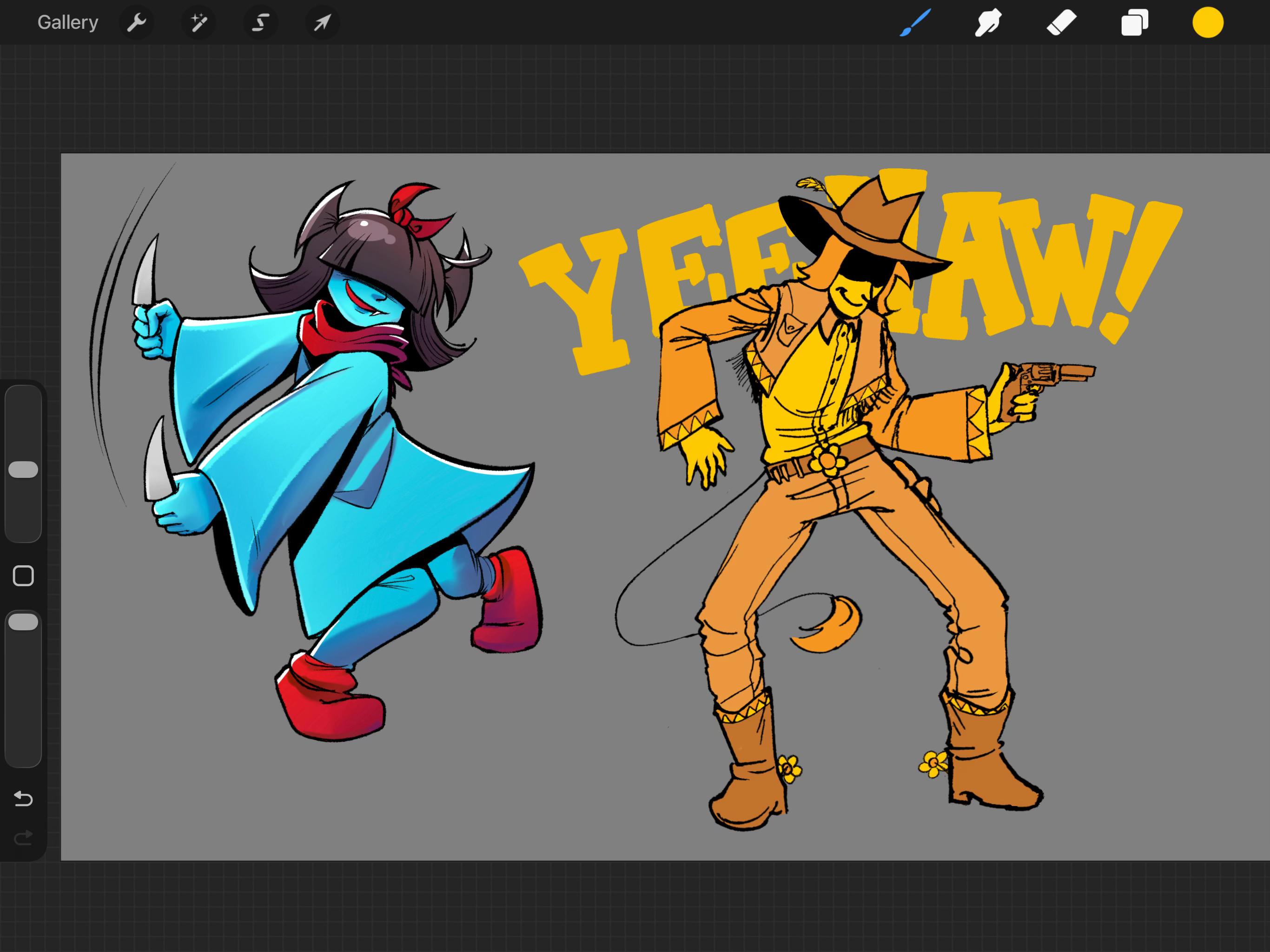Screen dimensions: 1270x952
Task: Redo the last undone action
Action: (x=24, y=838)
